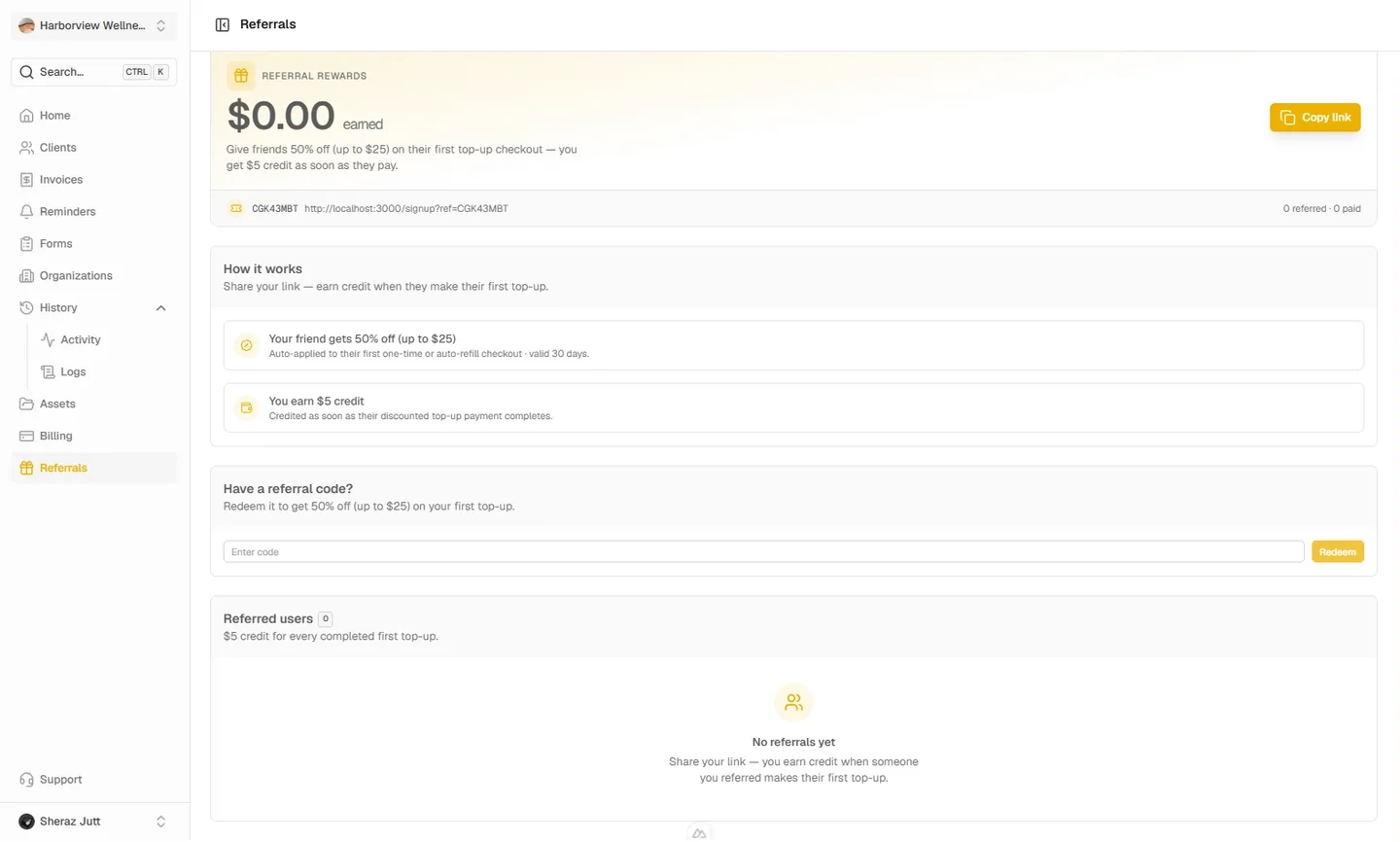Open the Billing page

tap(93, 437)
